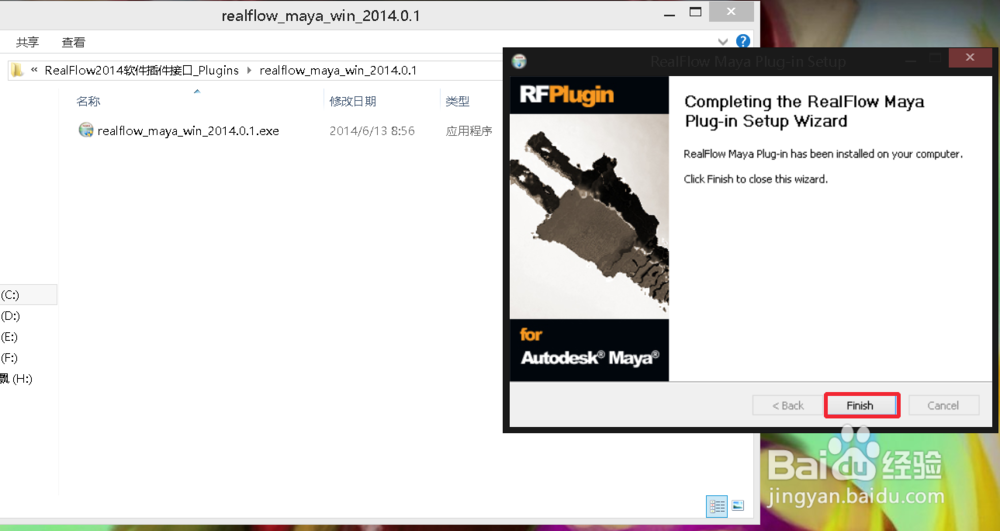
Task: Sort files by 修改日期 column header
Action: 353,101
